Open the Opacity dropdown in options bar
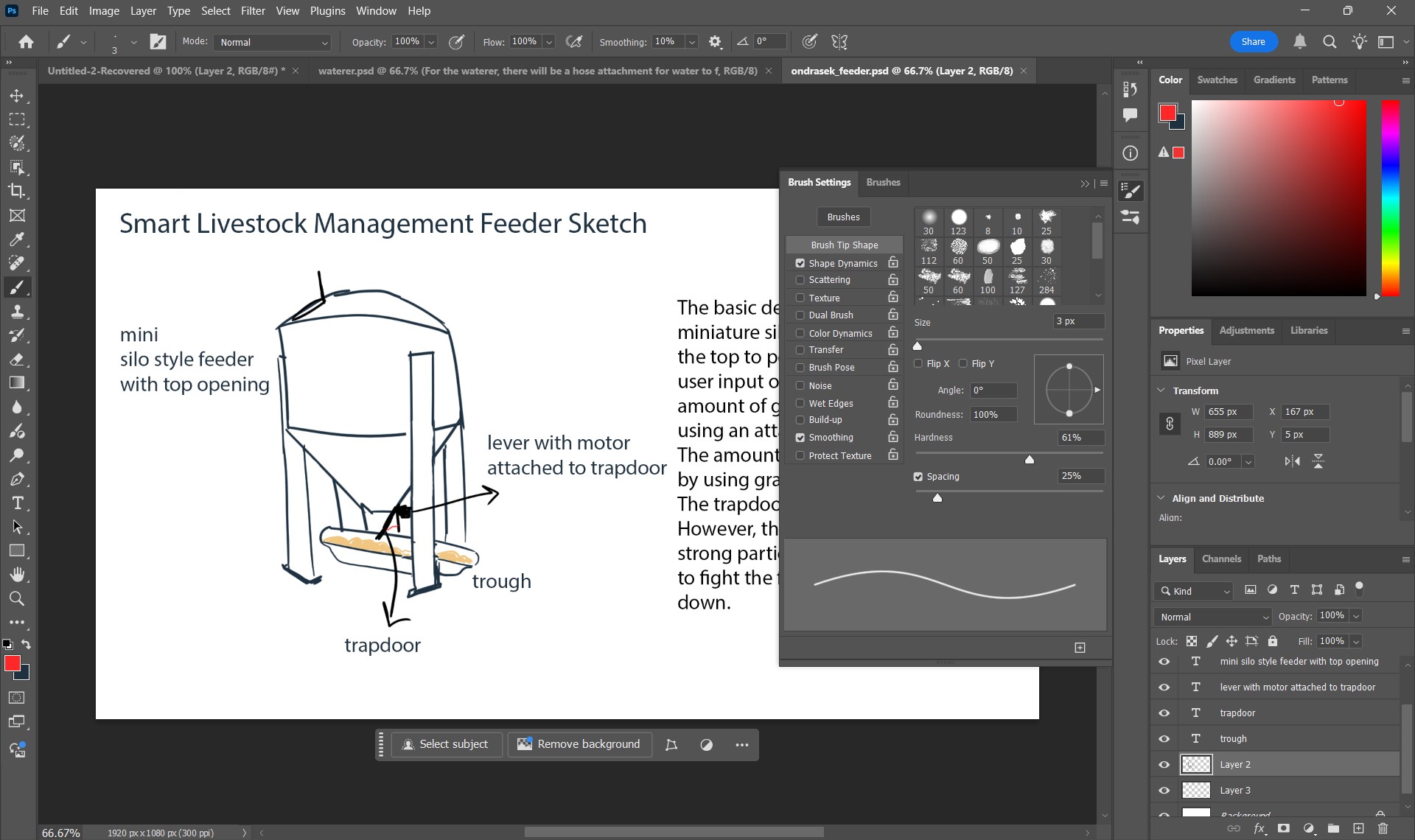This screenshot has height=840, width=1415. (x=431, y=42)
